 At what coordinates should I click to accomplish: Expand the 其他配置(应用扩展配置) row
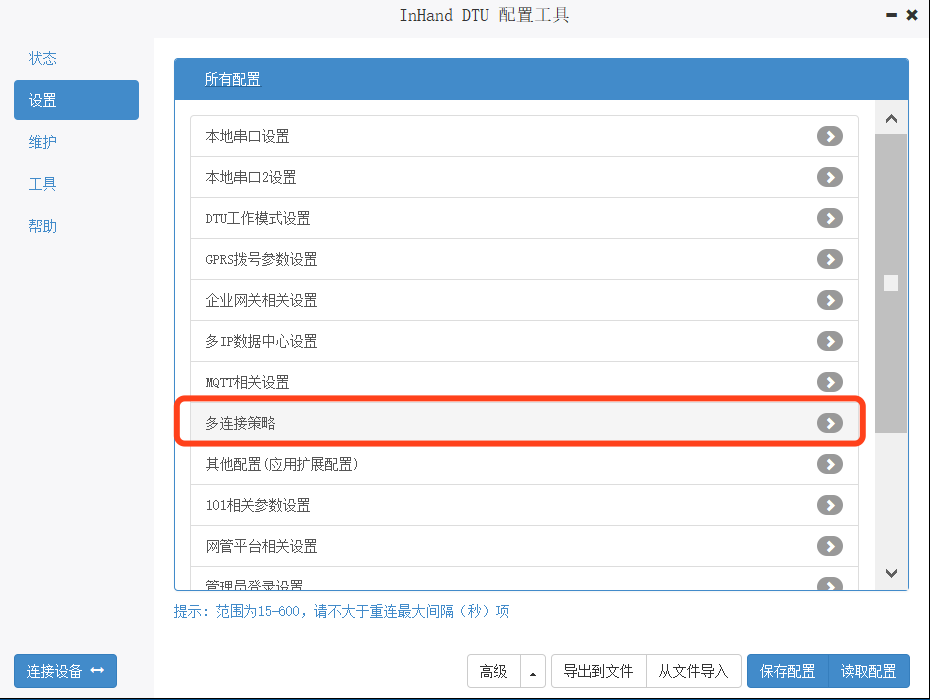(829, 464)
